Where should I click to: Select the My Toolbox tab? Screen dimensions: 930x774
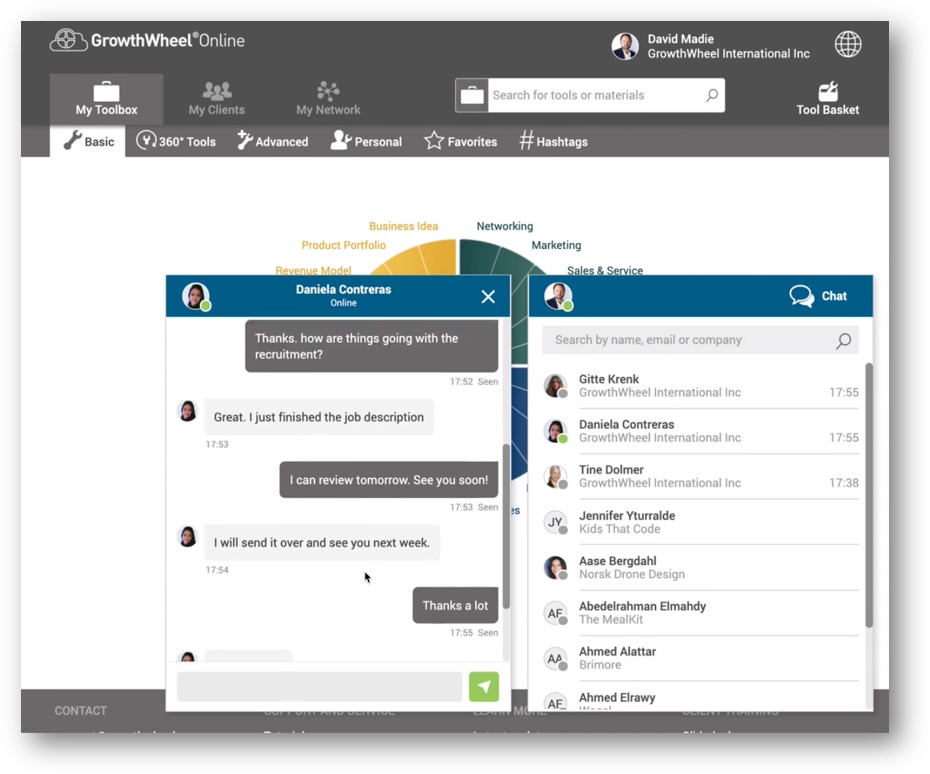(x=106, y=99)
